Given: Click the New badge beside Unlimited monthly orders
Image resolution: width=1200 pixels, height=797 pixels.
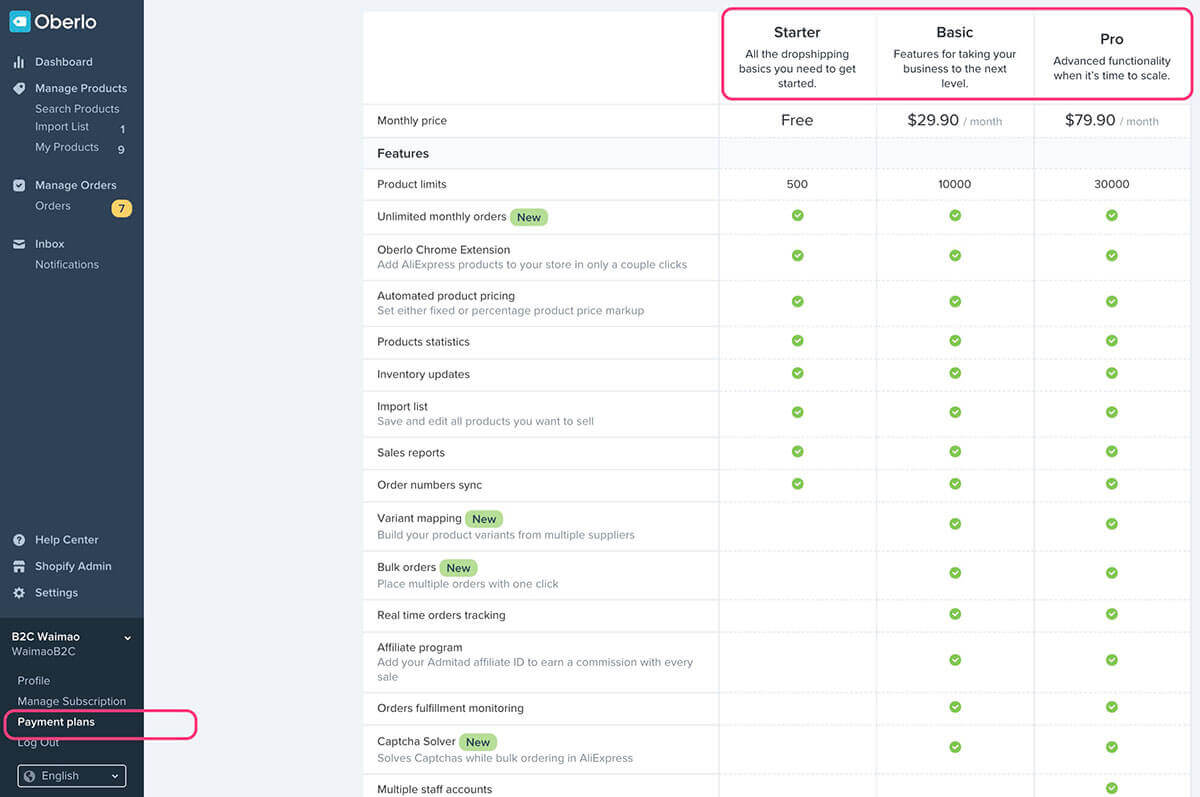Looking at the screenshot, I should click(529, 217).
